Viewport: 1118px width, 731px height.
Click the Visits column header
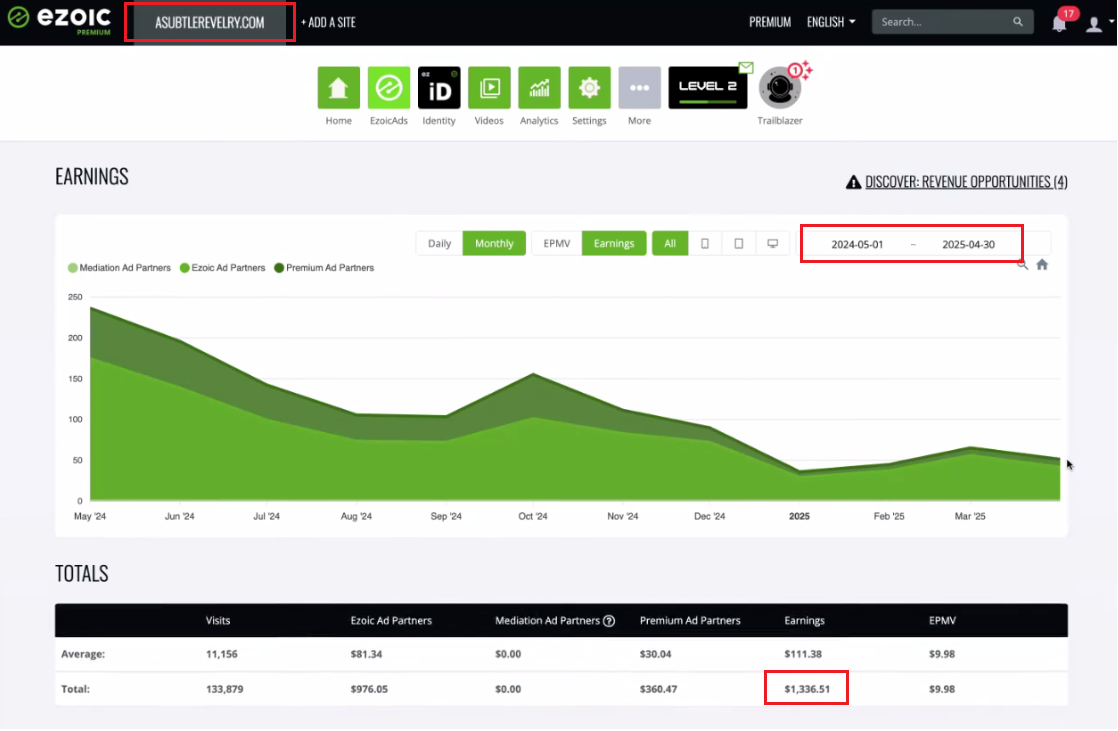point(218,620)
